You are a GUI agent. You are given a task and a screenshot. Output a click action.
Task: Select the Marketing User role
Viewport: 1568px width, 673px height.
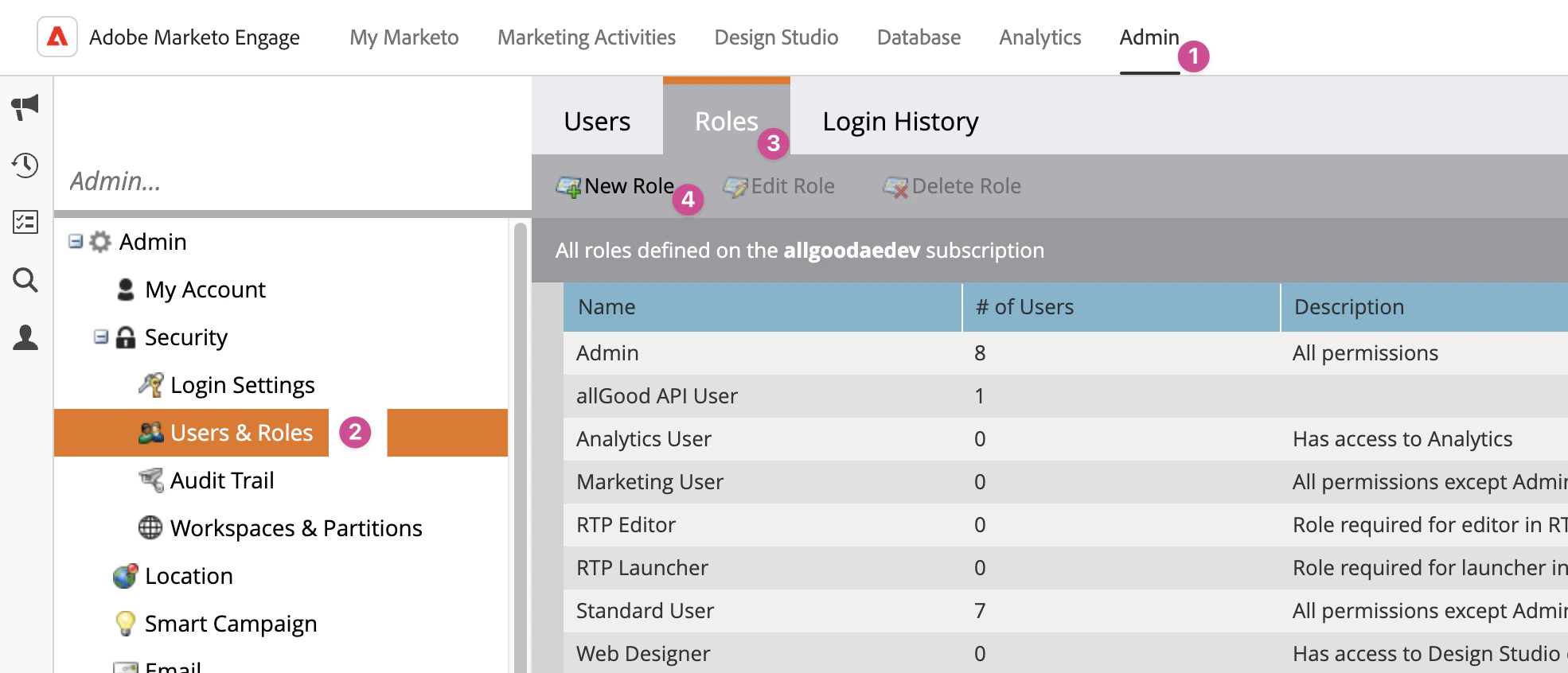click(1066, 482)
